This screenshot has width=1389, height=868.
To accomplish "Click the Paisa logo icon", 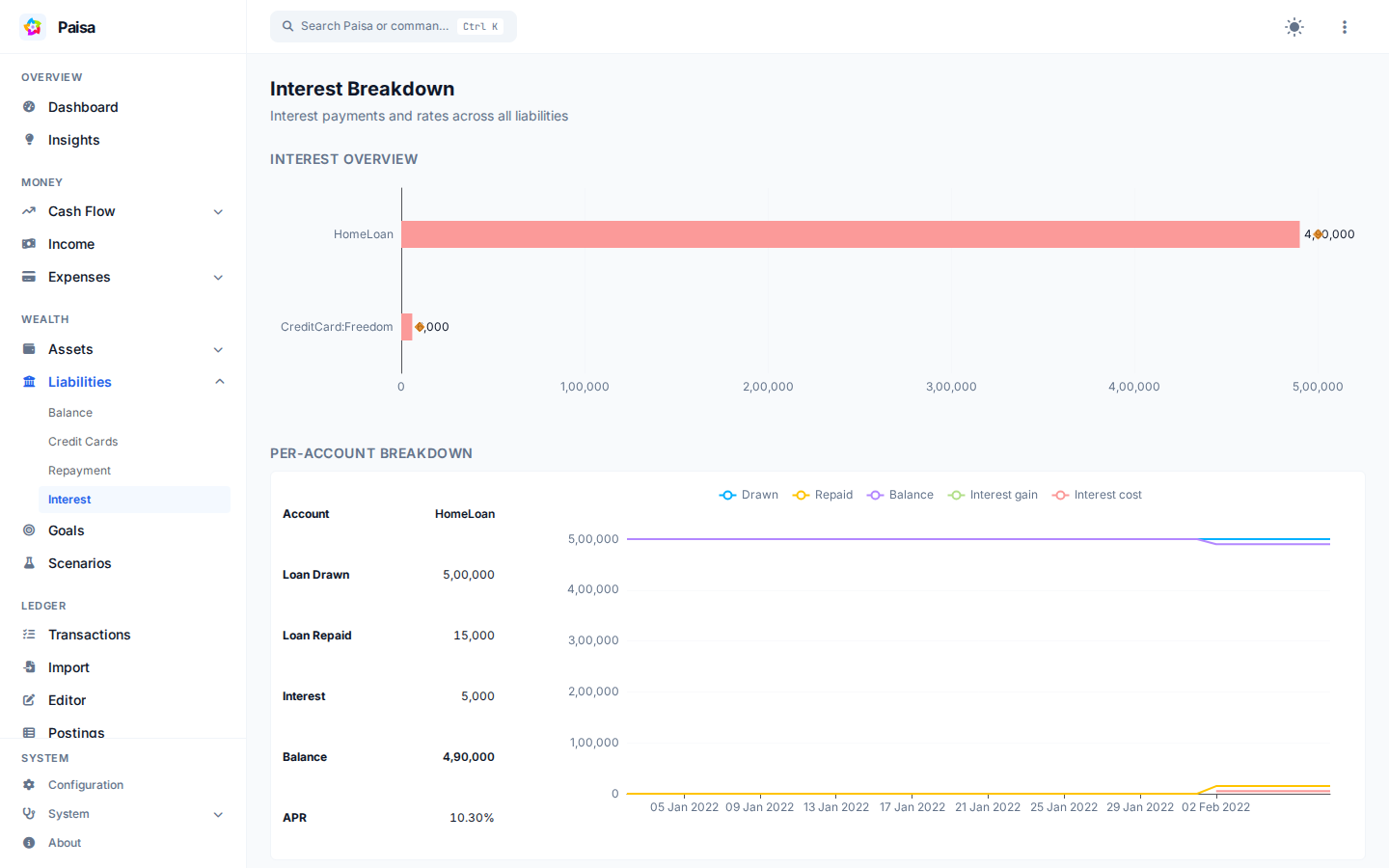I will coord(33,27).
